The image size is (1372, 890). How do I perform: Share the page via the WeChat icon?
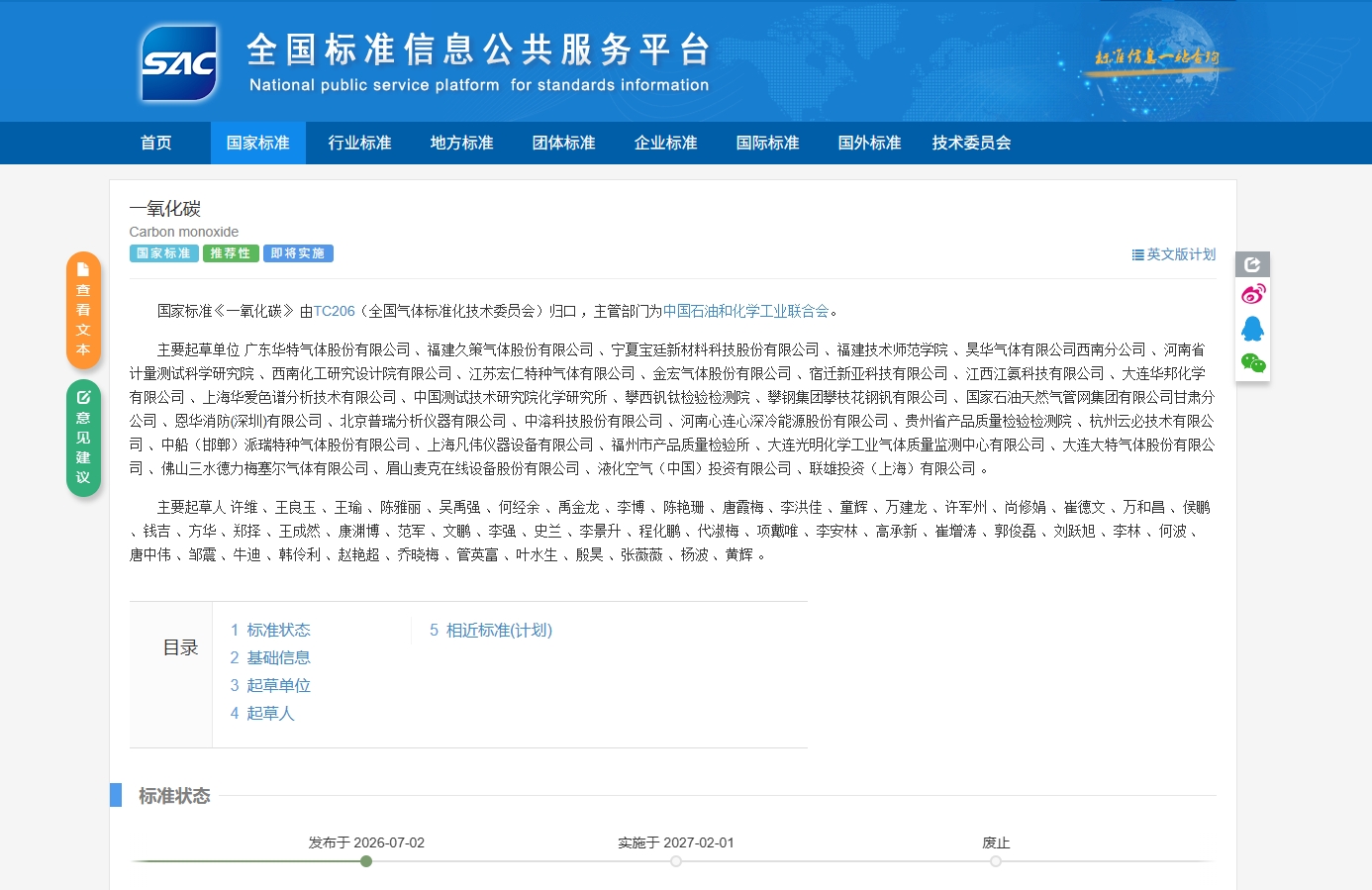1253,363
